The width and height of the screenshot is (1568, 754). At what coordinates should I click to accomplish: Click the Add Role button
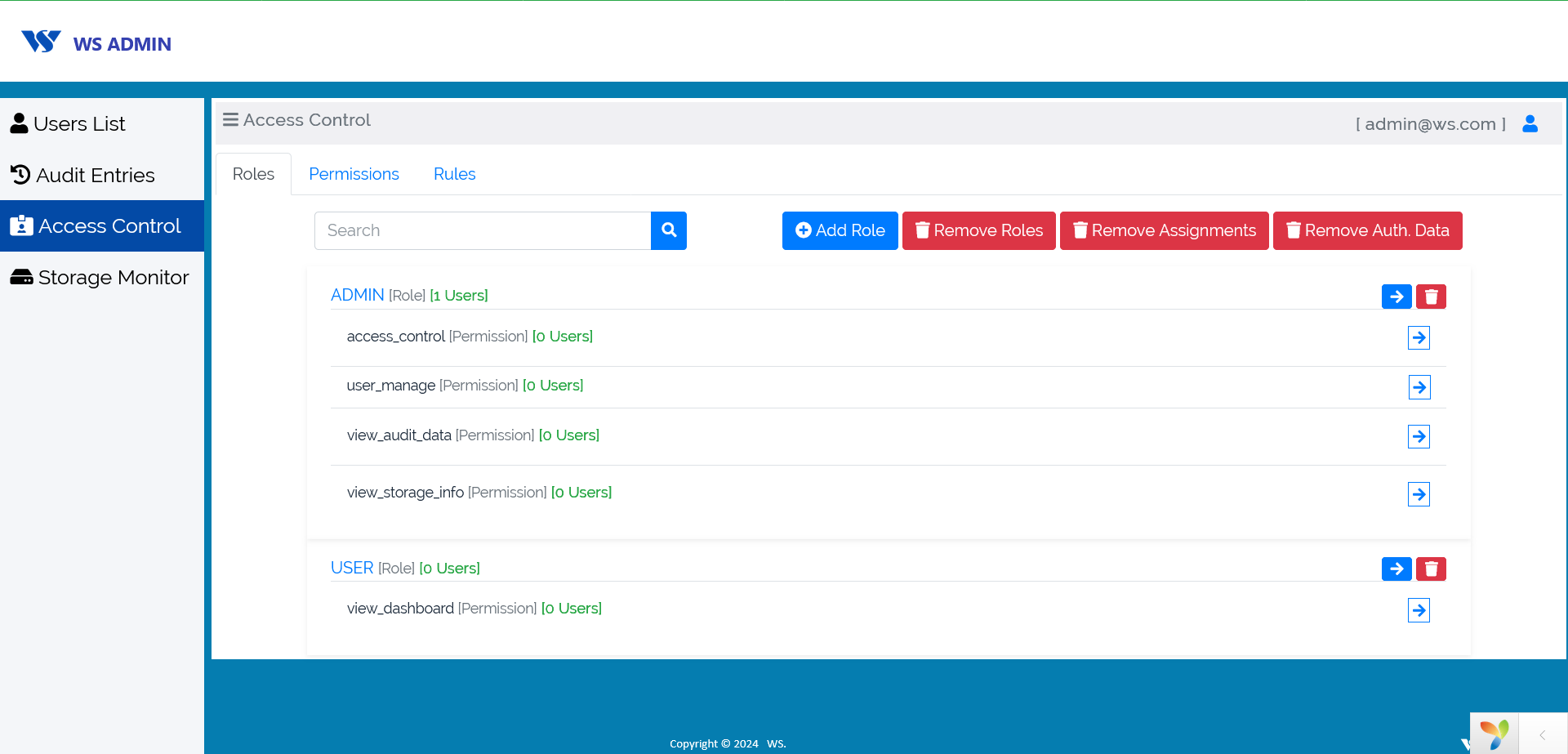840,230
